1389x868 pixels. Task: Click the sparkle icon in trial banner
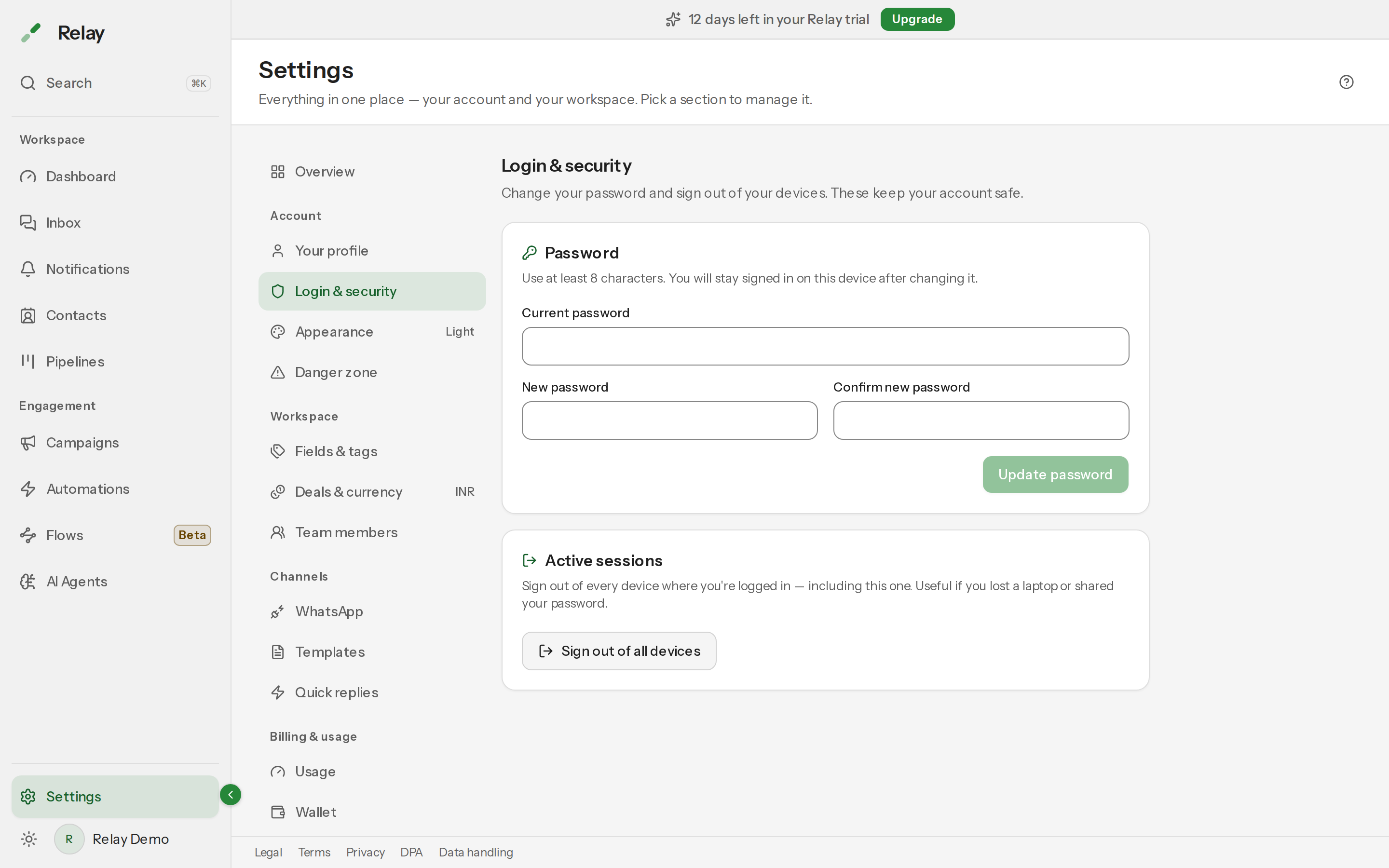click(673, 19)
